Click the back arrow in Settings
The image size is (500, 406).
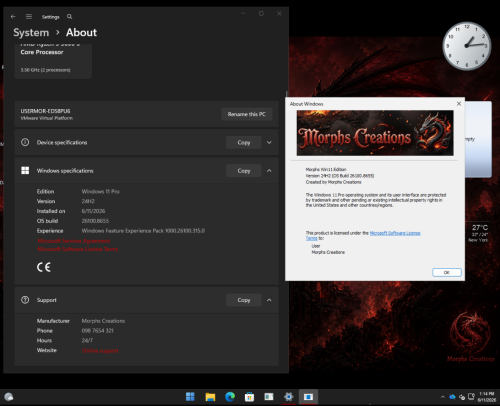click(13, 16)
